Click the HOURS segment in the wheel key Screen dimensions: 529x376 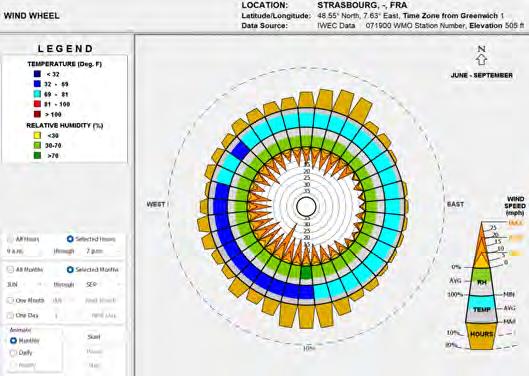click(482, 335)
